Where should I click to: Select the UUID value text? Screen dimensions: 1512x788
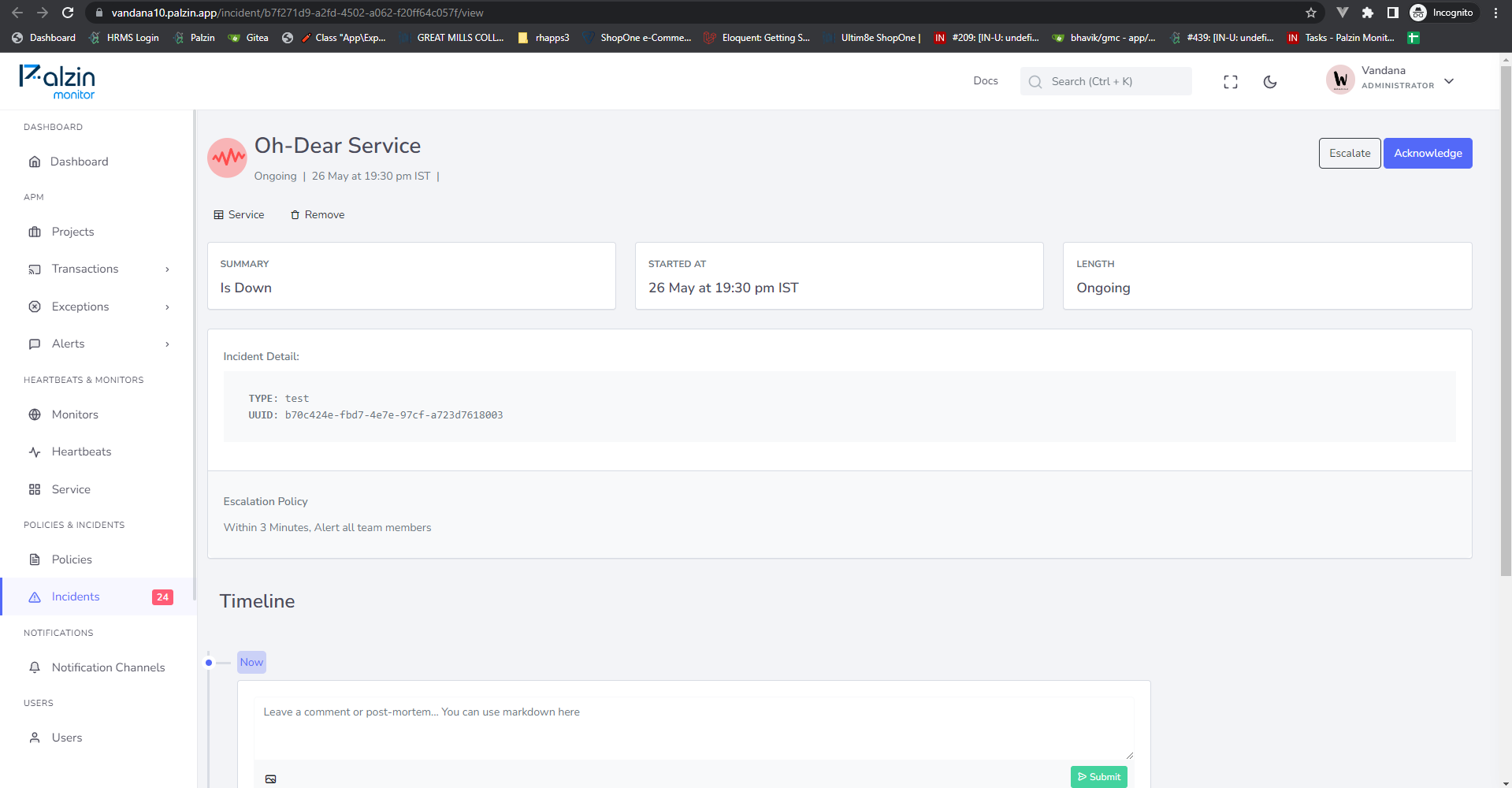[394, 415]
